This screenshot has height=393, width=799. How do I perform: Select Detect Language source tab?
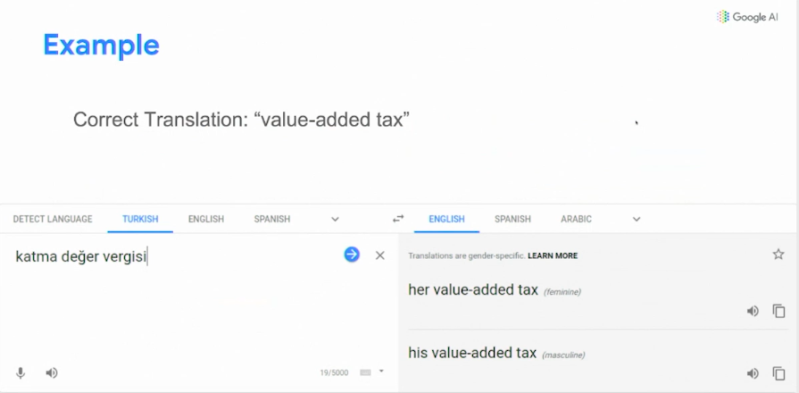click(x=53, y=219)
